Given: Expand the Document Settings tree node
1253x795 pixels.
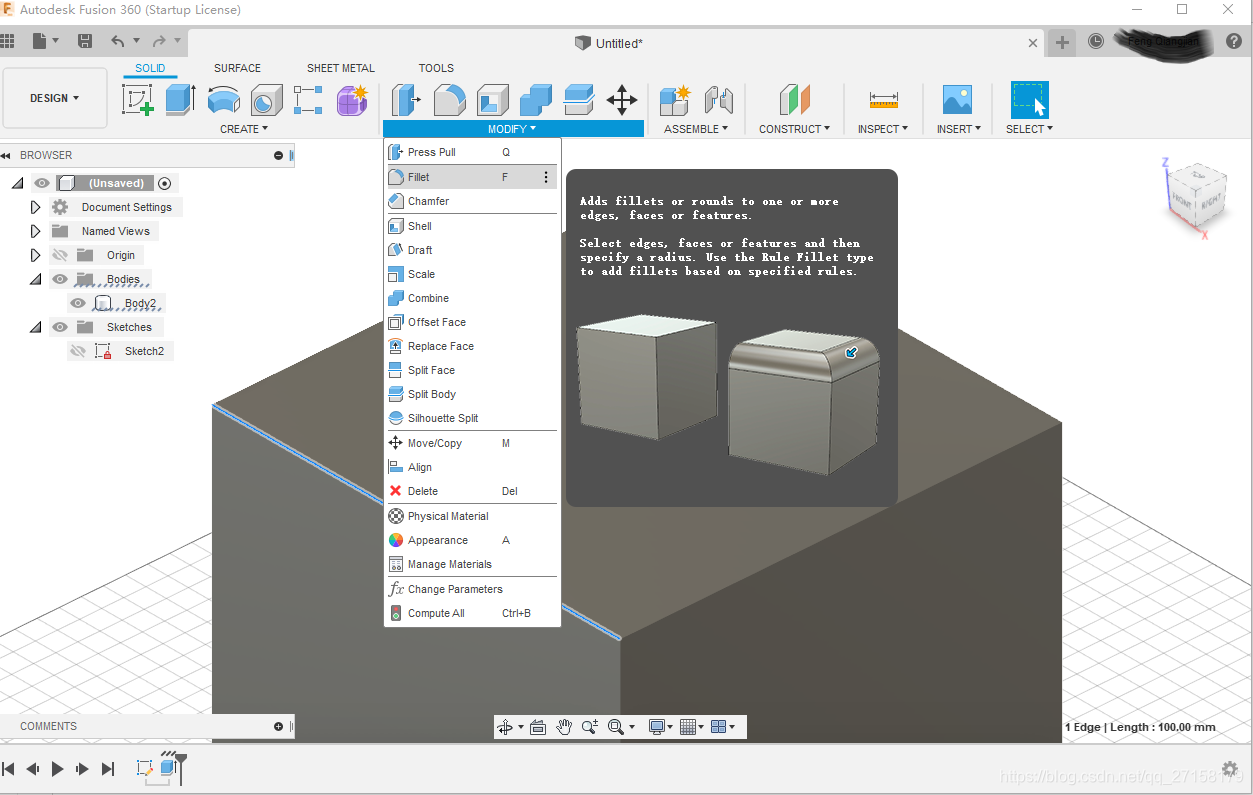Looking at the screenshot, I should (x=35, y=207).
